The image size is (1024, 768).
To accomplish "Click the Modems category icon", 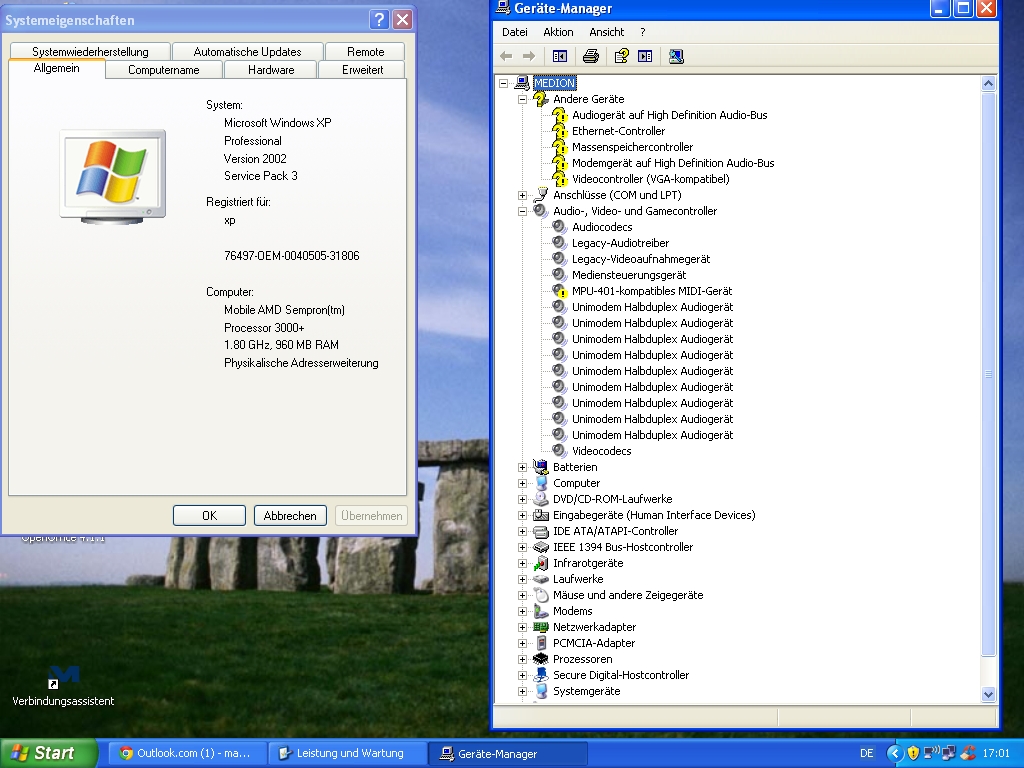I will [x=540, y=611].
